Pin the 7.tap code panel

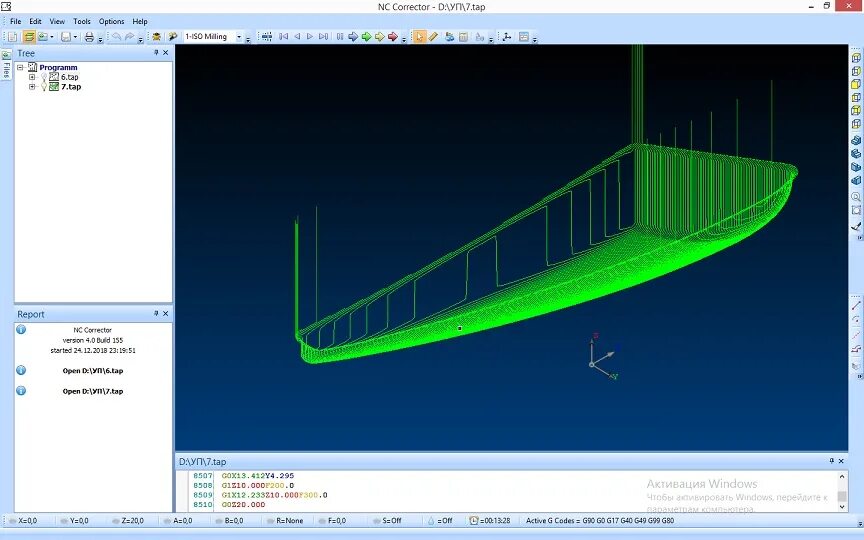click(x=831, y=461)
